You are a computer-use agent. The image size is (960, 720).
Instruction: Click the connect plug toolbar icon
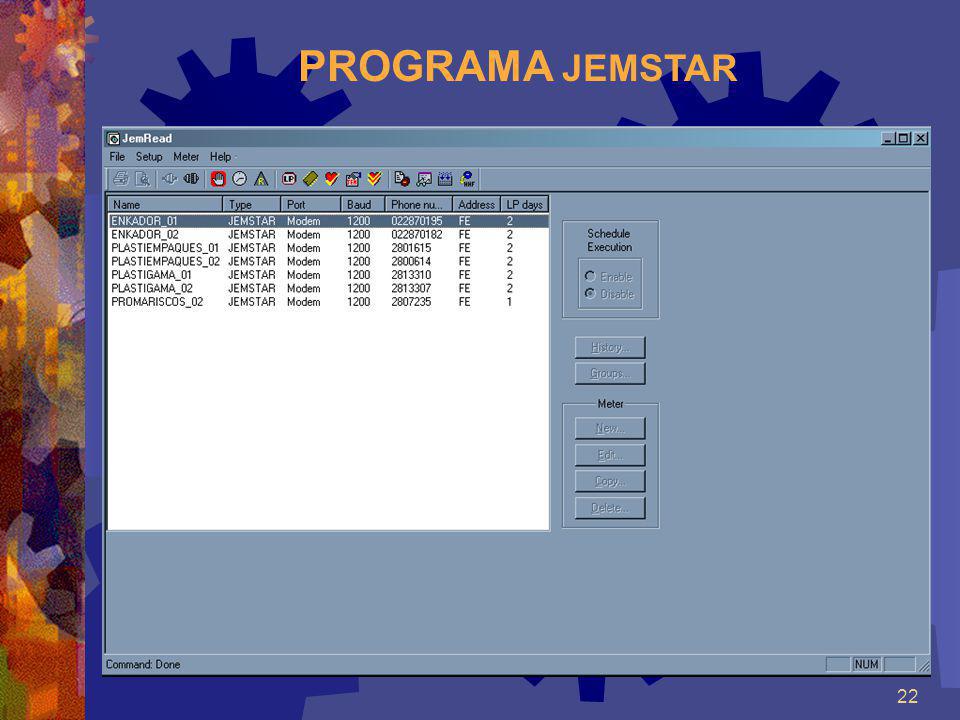click(x=191, y=179)
